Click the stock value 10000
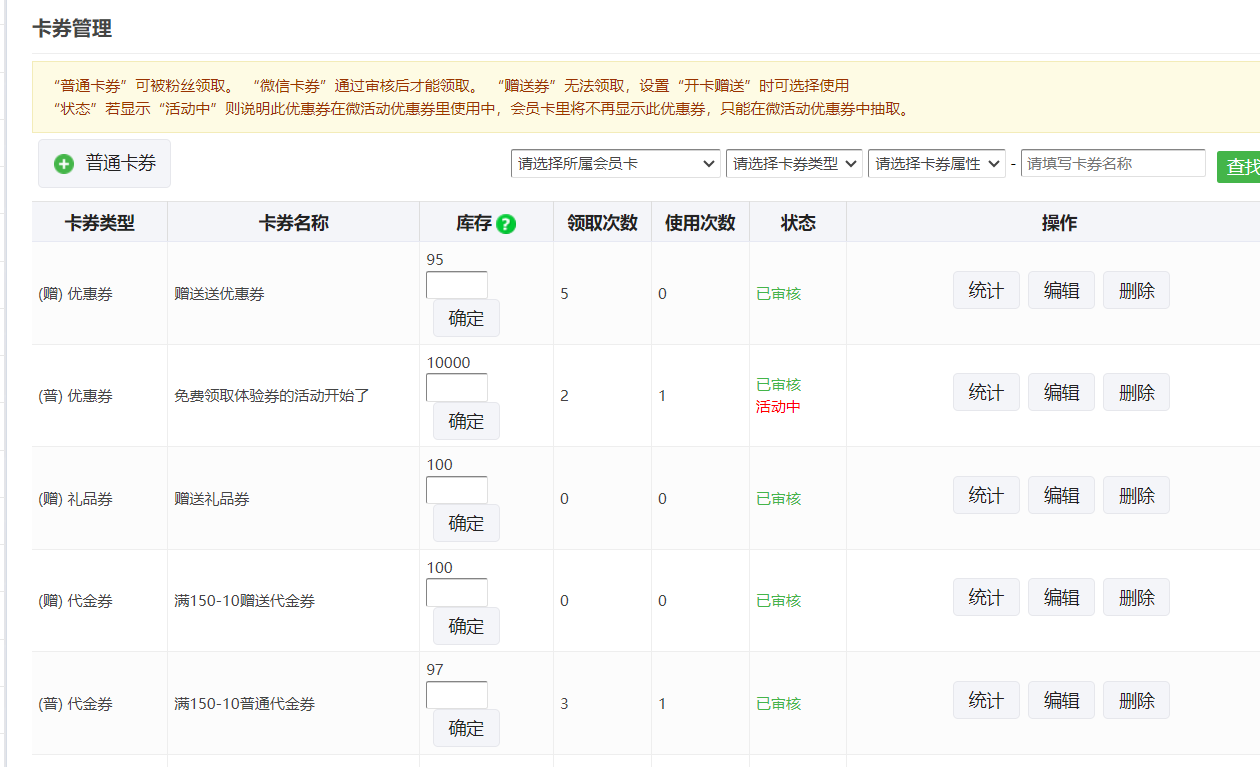The width and height of the screenshot is (1260, 767). (x=448, y=362)
